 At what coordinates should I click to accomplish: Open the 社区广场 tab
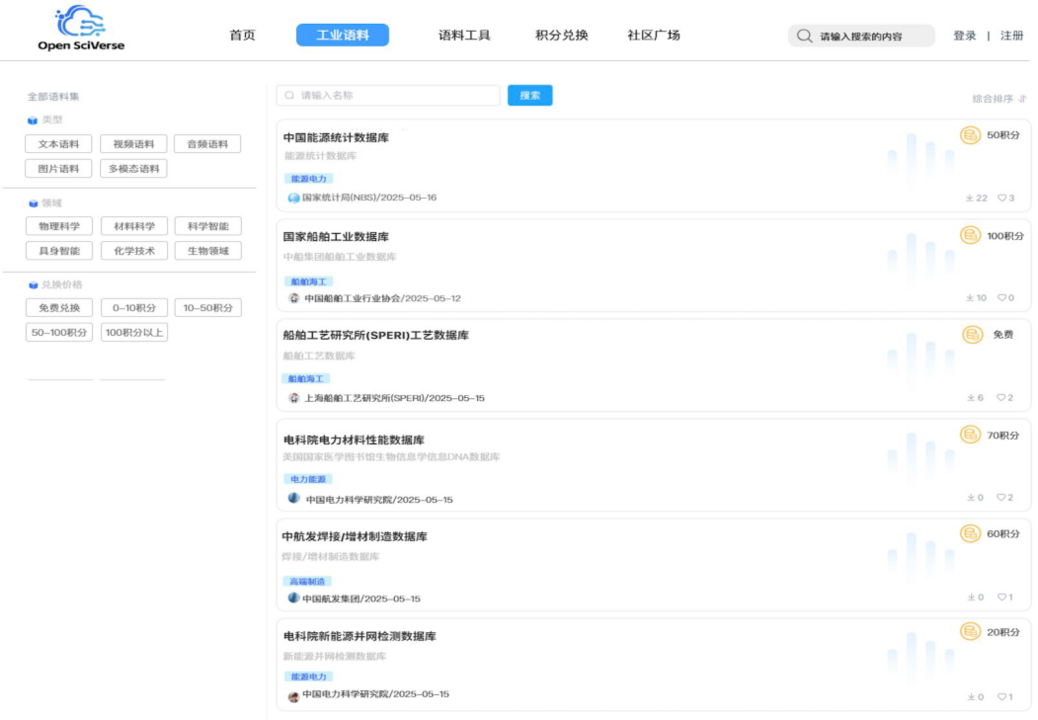653,35
